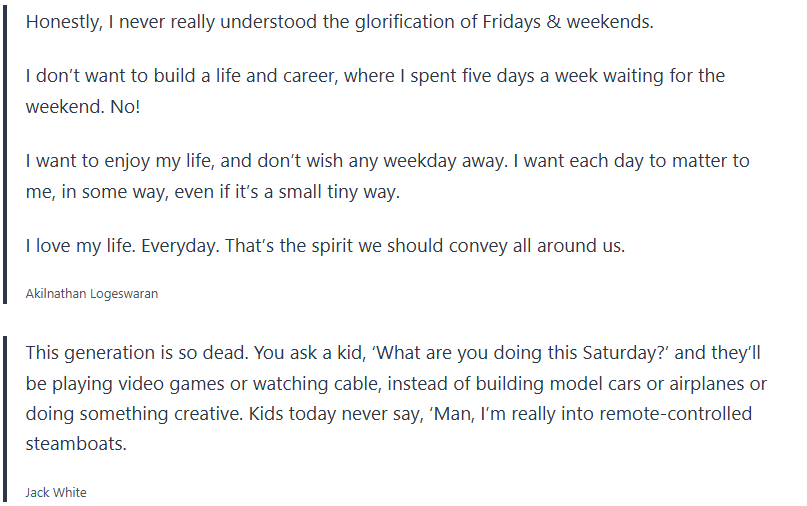Click the author name Akilnathan Logeswaran

pyautogui.click(x=92, y=294)
